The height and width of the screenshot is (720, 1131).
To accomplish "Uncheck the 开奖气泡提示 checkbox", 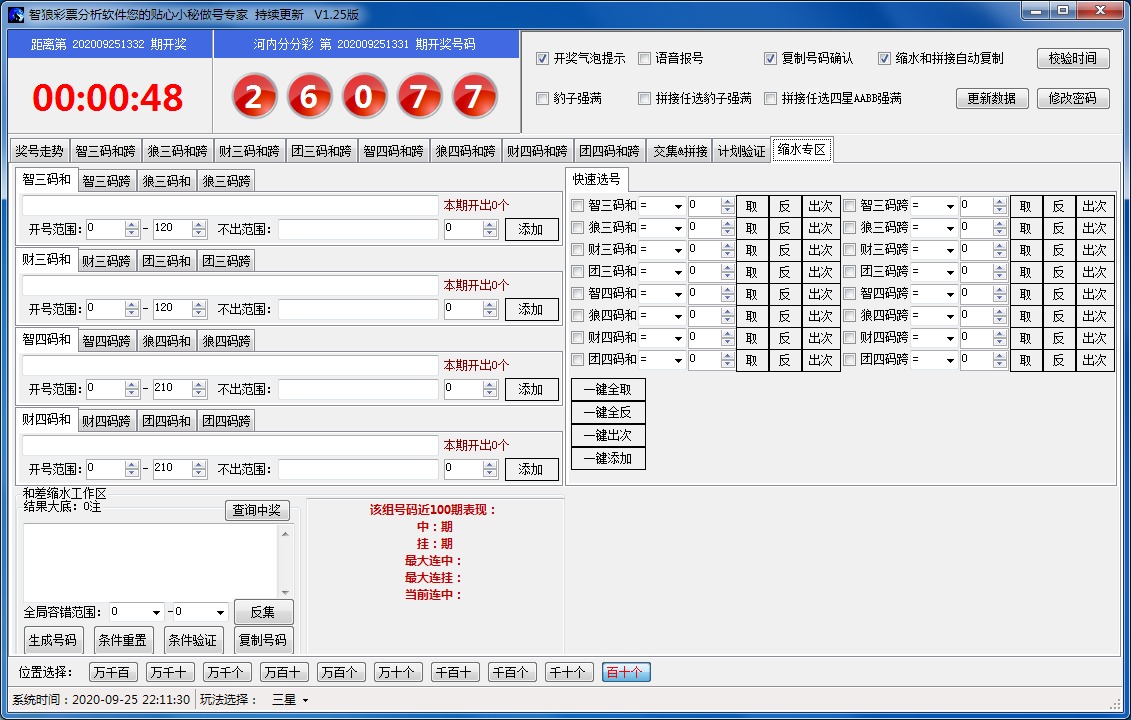I will [x=543, y=59].
